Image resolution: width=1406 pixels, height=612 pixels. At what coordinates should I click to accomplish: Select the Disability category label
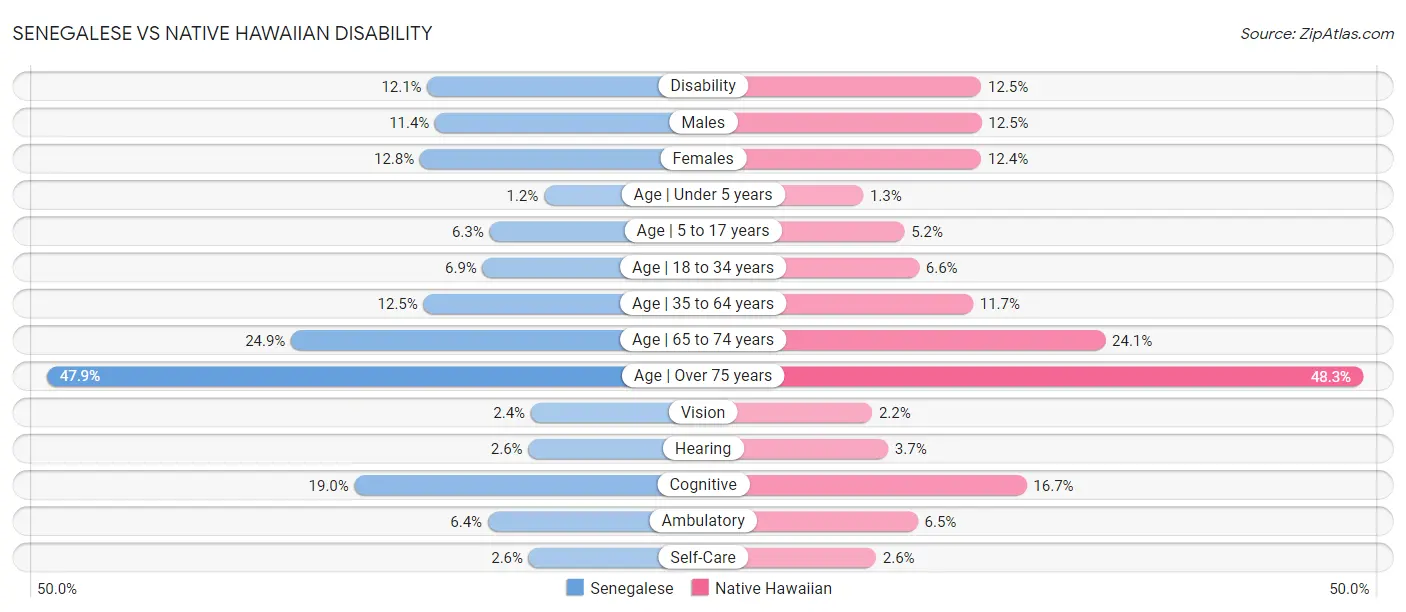703,86
